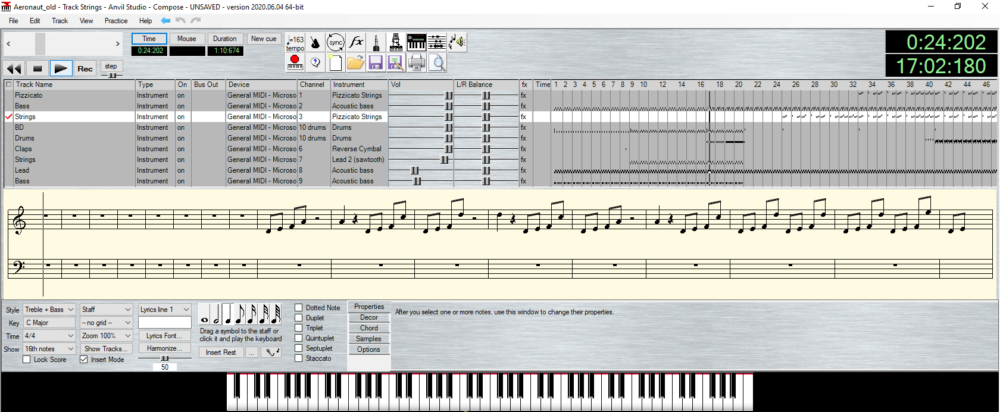Open the fx effects icon
The width and height of the screenshot is (1000, 412).
(x=356, y=43)
